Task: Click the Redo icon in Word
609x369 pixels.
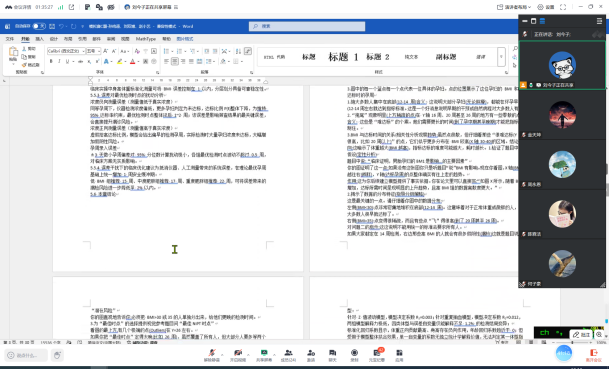Action: coord(73,26)
